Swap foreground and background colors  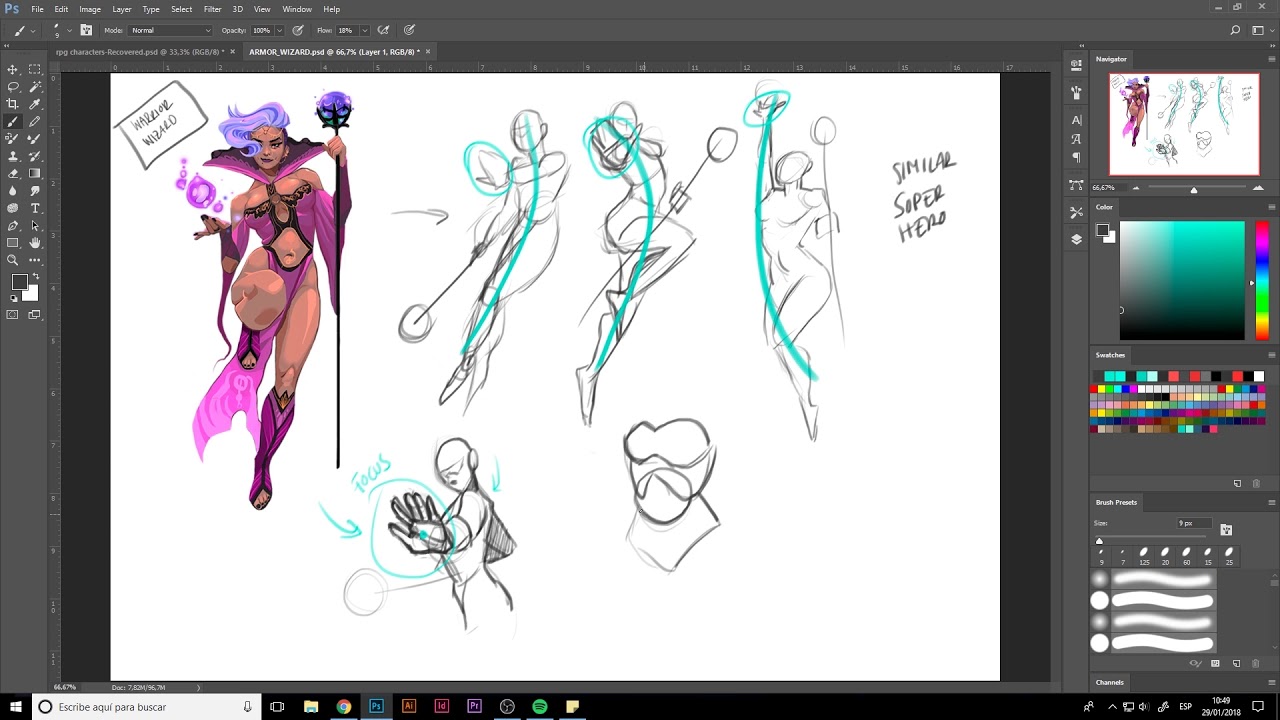(35, 277)
